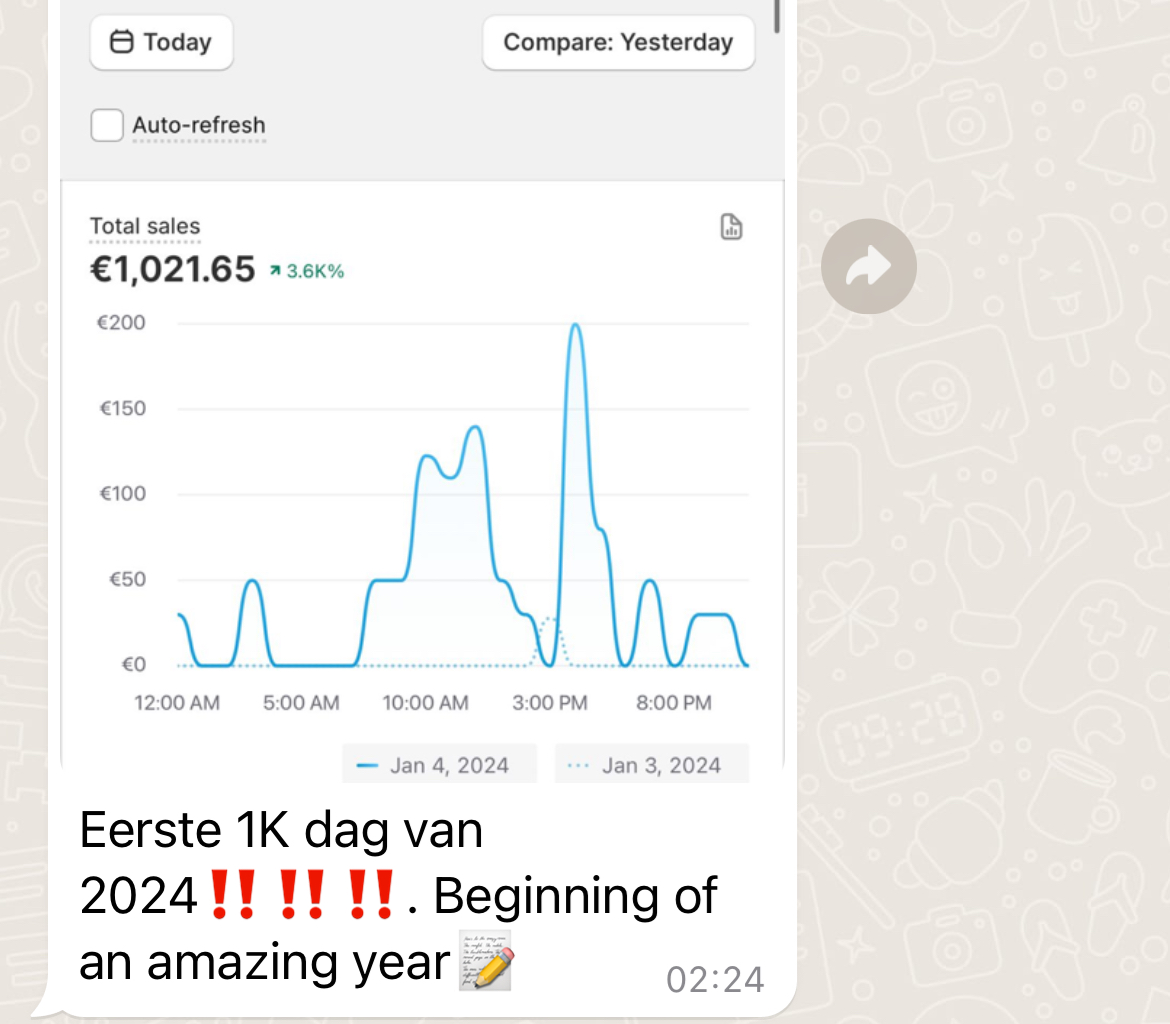Click the forward arrow share icon
1170x1024 pixels.
click(x=869, y=266)
